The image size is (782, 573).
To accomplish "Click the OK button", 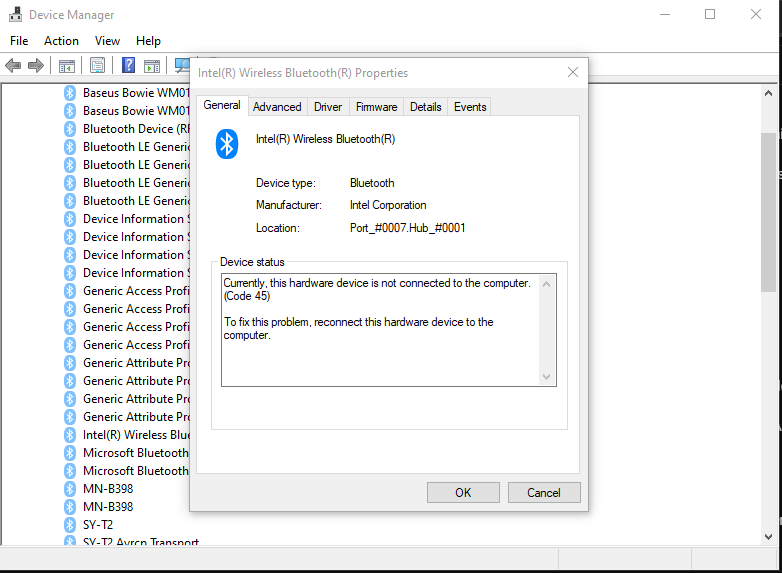I will click(x=463, y=493).
